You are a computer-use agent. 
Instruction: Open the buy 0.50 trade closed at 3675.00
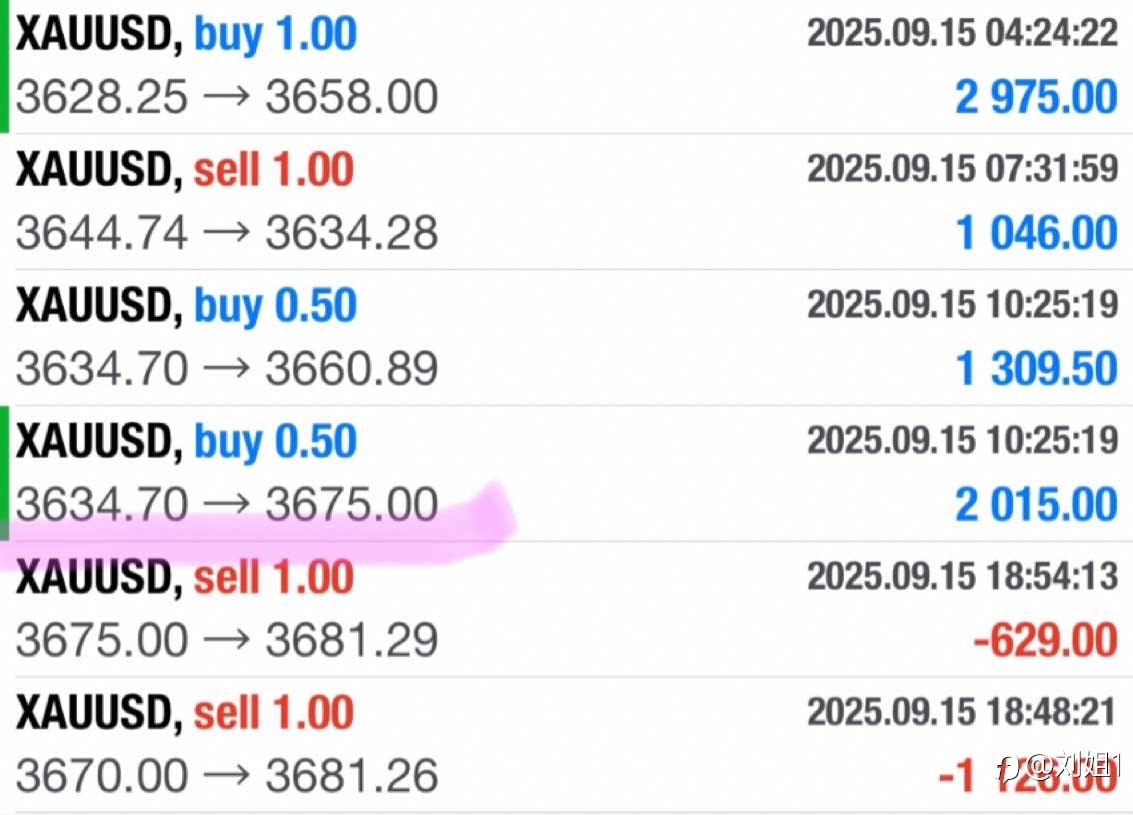[566, 473]
